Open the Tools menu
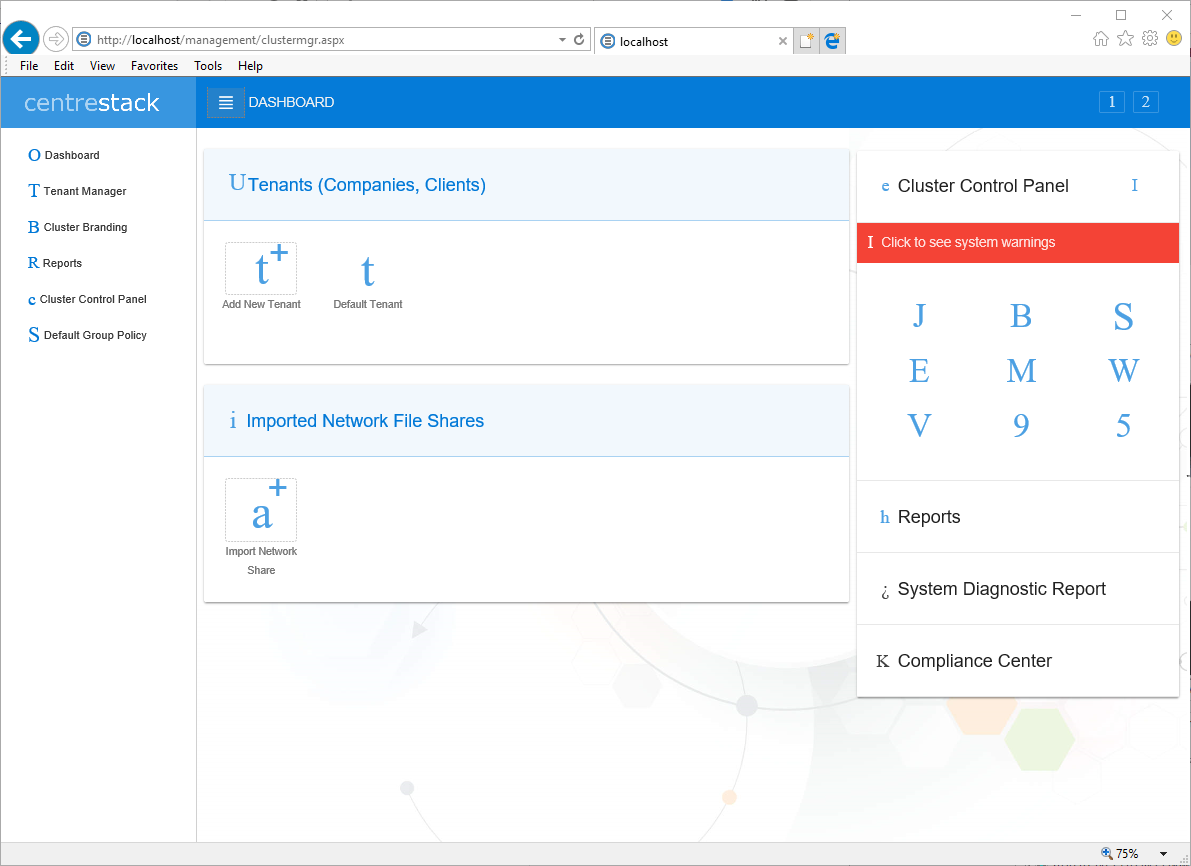The height and width of the screenshot is (866, 1191). (208, 66)
